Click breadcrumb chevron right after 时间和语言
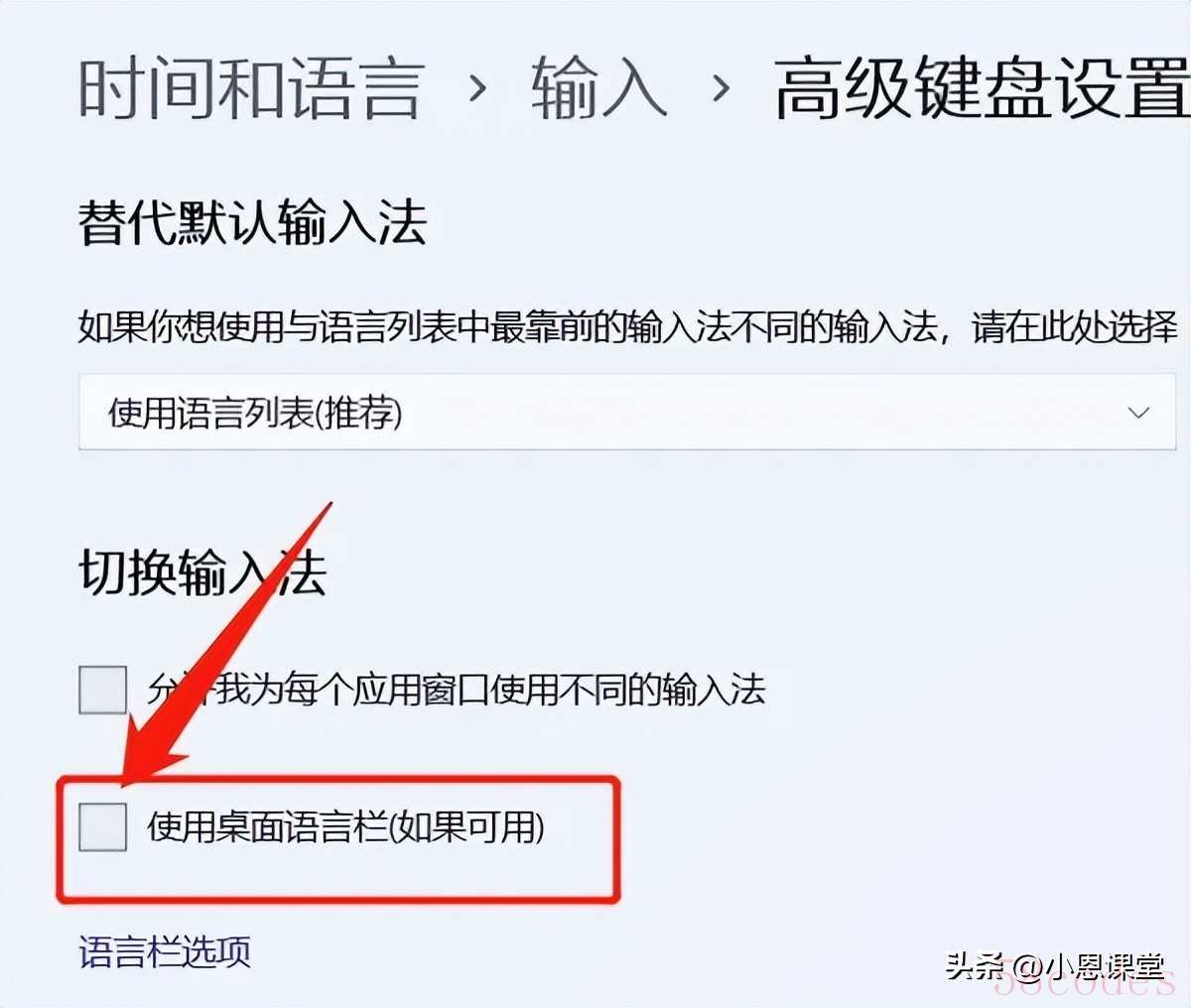 click(477, 89)
